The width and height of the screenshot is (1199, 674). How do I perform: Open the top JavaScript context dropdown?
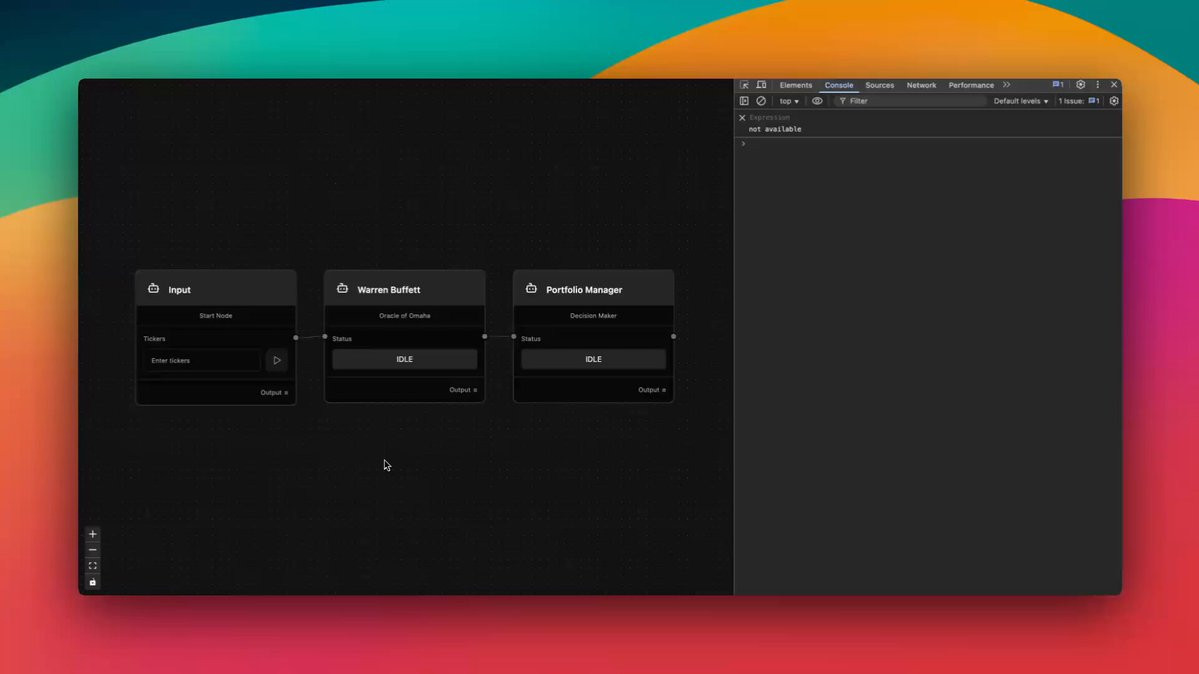[789, 101]
